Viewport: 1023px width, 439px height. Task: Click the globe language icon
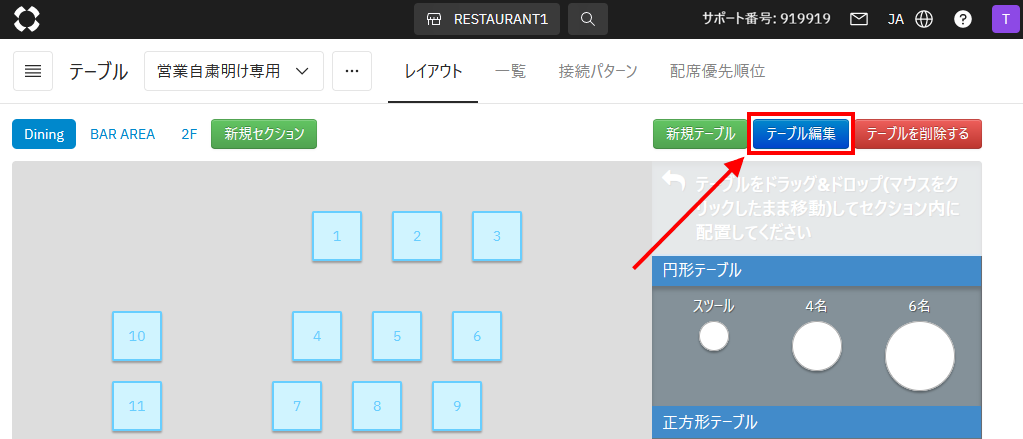click(x=923, y=19)
